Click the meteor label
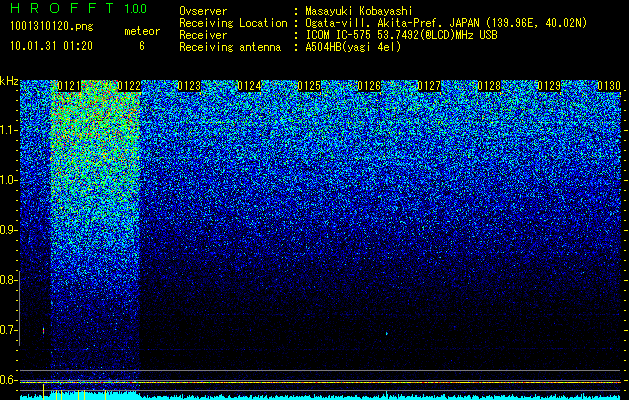 [x=142, y=31]
